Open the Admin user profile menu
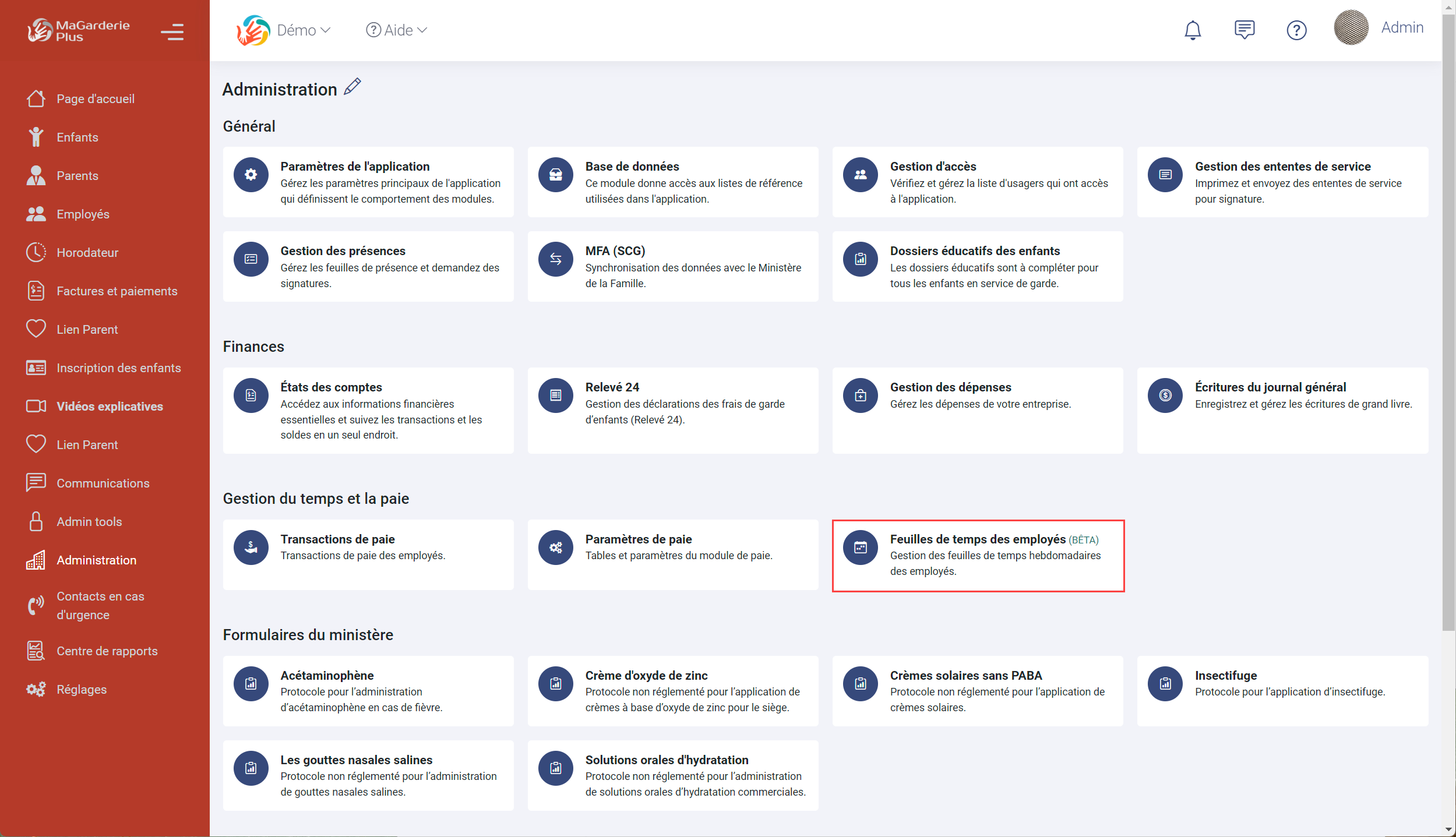The height and width of the screenshot is (837, 1456). pos(1401,28)
